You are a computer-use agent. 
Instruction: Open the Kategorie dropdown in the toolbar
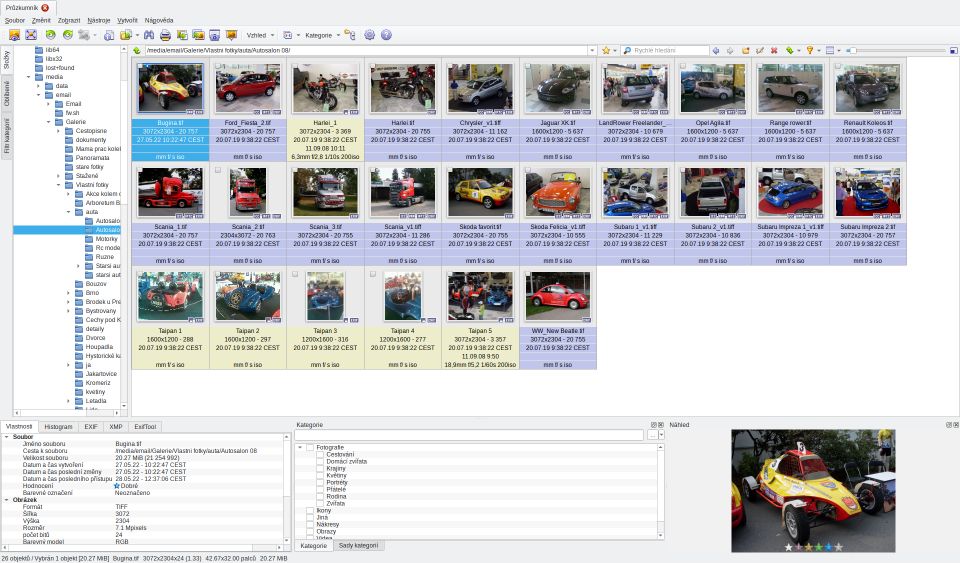coord(323,35)
